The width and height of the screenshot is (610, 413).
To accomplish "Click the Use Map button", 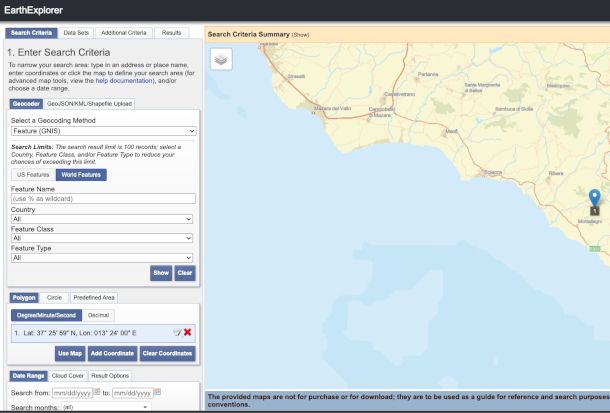I will click(70, 354).
